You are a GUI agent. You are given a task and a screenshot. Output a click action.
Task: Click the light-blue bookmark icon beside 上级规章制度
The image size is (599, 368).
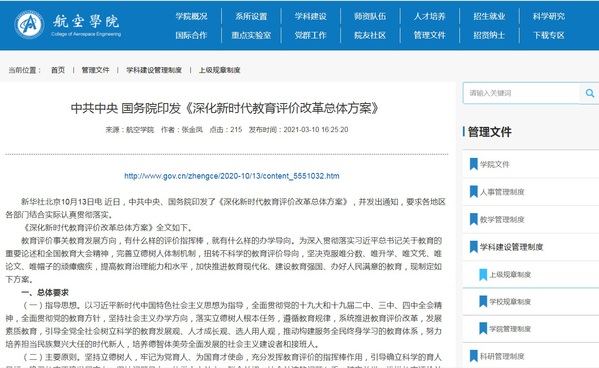[x=483, y=274]
